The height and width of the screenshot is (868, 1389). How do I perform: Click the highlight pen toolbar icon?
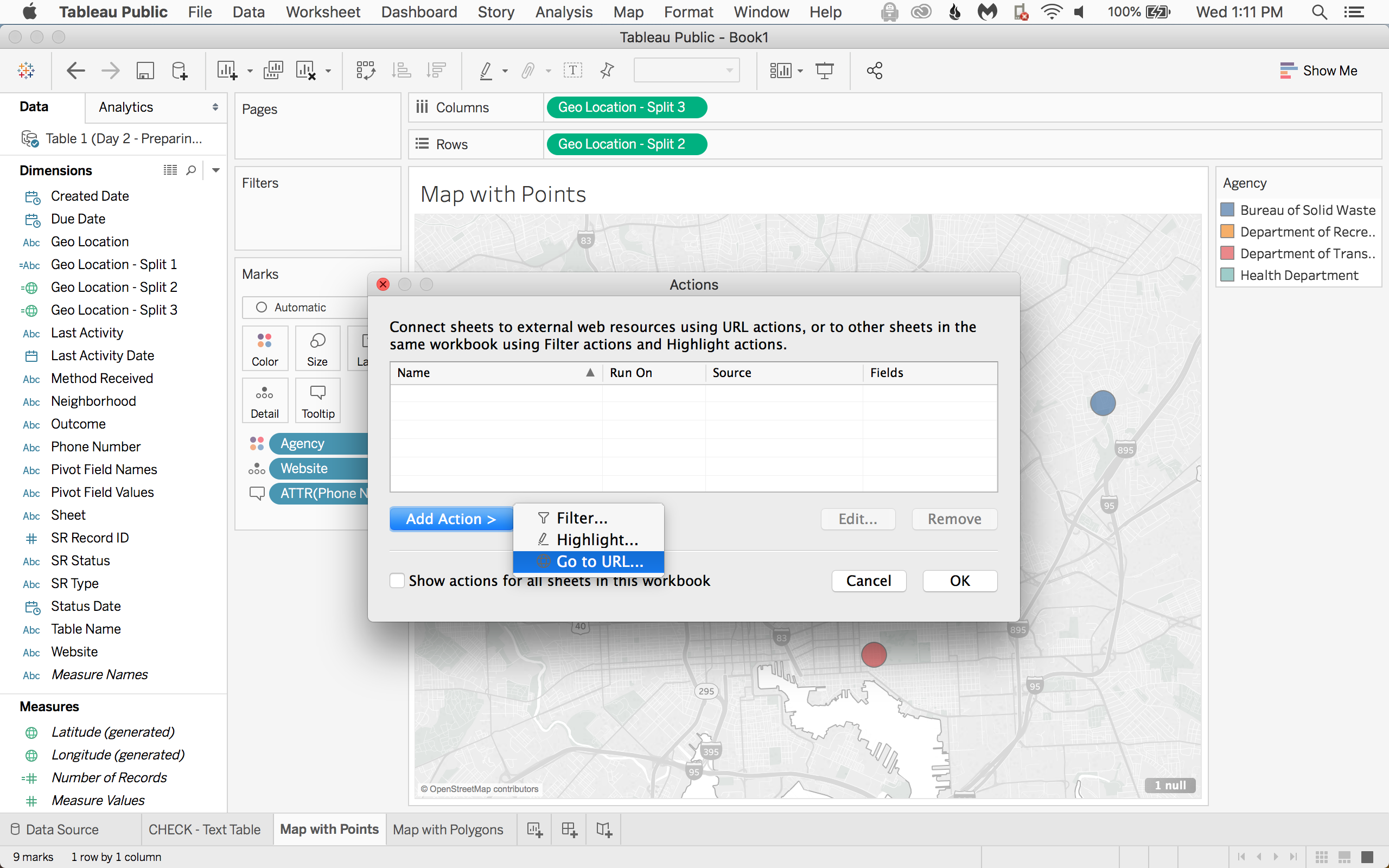pyautogui.click(x=486, y=71)
